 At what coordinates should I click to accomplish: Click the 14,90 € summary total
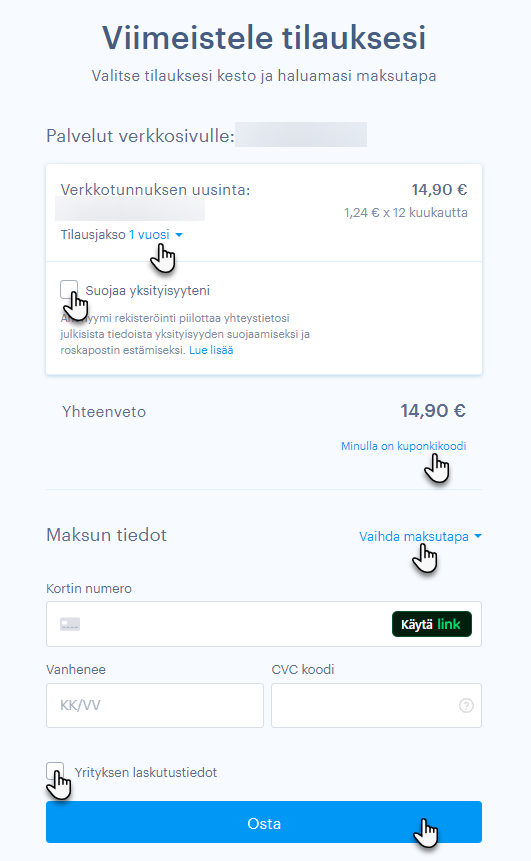click(x=433, y=411)
